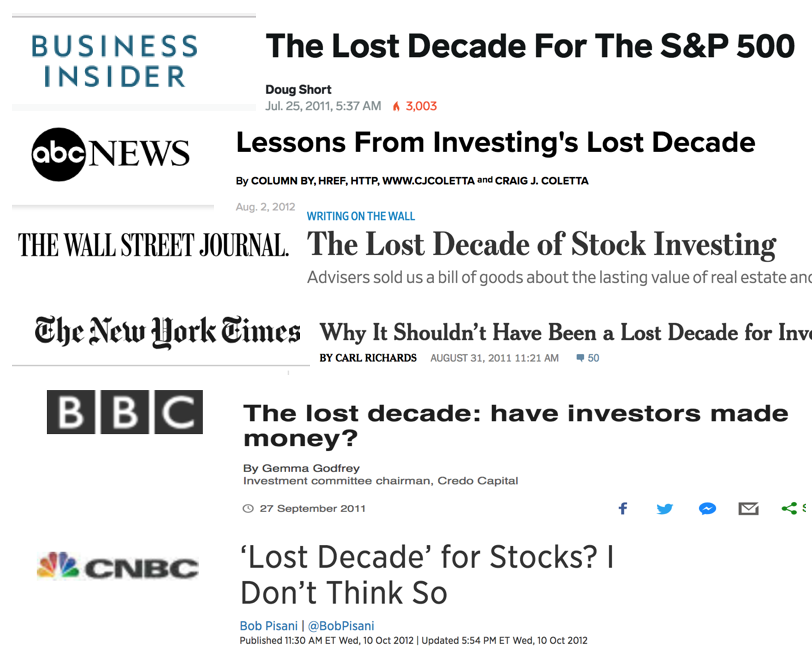Open the @BobPisani Twitter handle link
The height and width of the screenshot is (654, 812).
[x=341, y=626]
